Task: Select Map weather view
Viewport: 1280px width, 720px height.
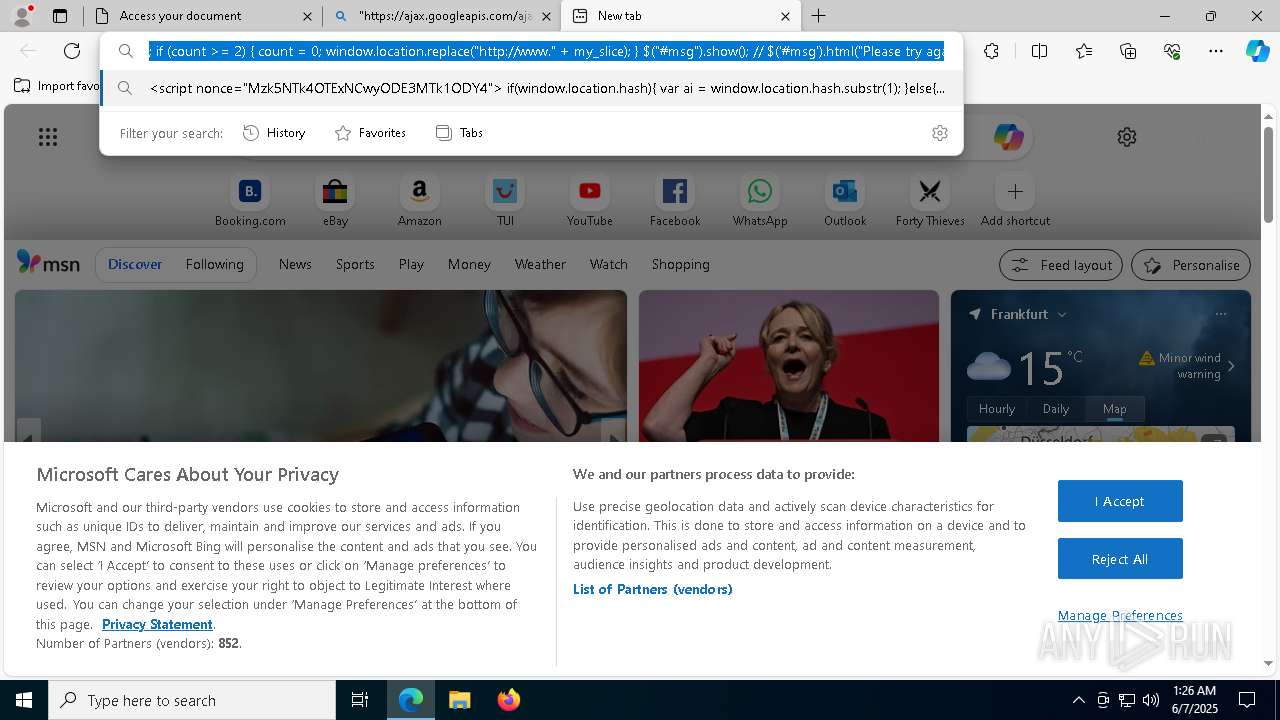Action: [1114, 408]
